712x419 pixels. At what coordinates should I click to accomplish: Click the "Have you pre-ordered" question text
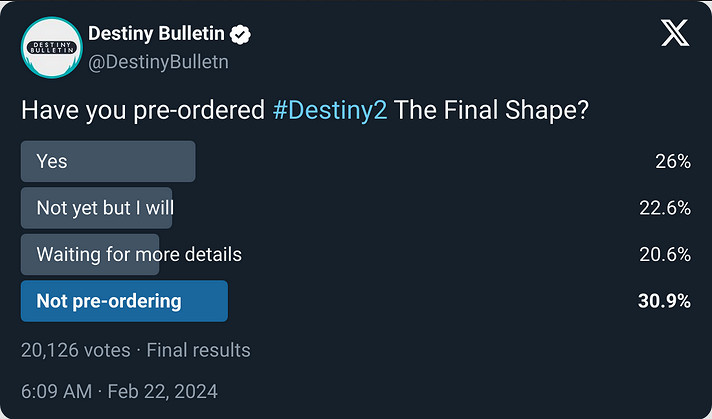144,111
